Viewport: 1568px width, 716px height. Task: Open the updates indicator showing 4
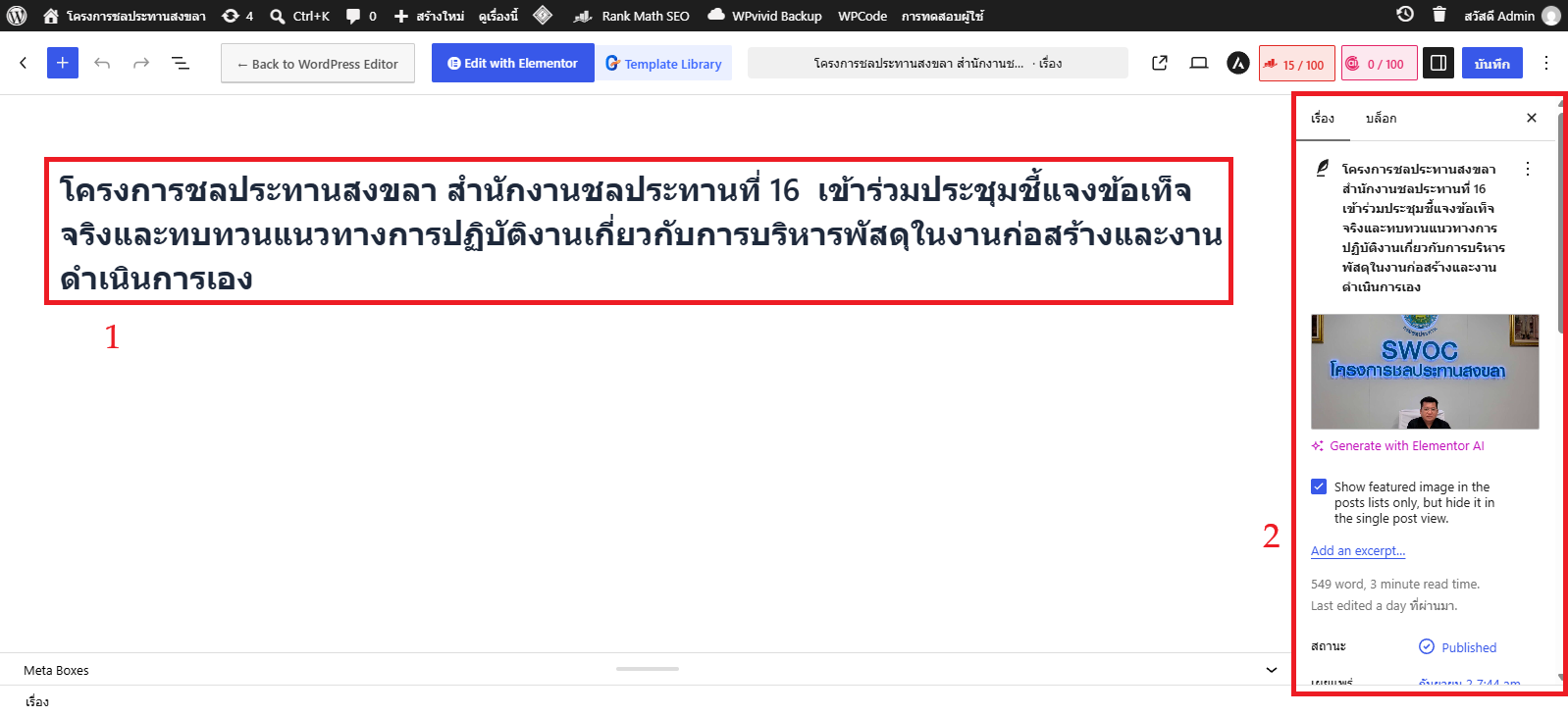pyautogui.click(x=237, y=16)
